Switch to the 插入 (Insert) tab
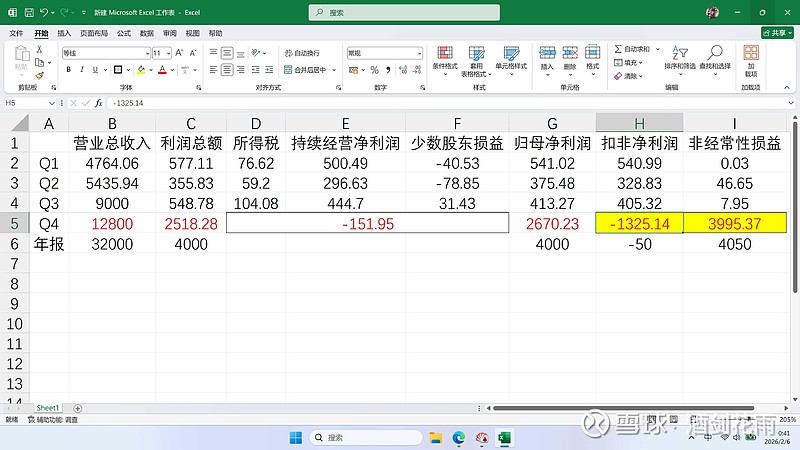Viewport: 800px width, 450px height. tap(64, 33)
